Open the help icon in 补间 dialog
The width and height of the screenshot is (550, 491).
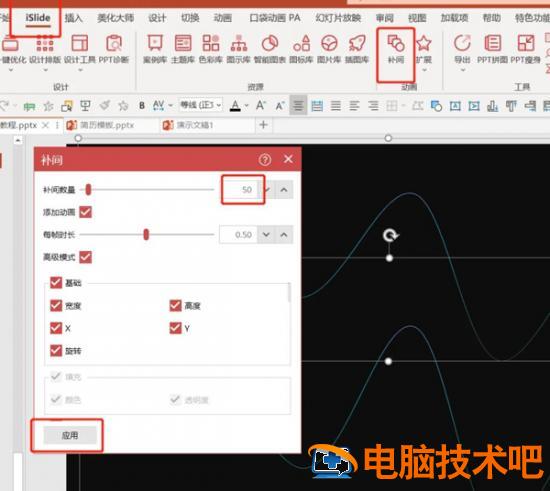(265, 160)
